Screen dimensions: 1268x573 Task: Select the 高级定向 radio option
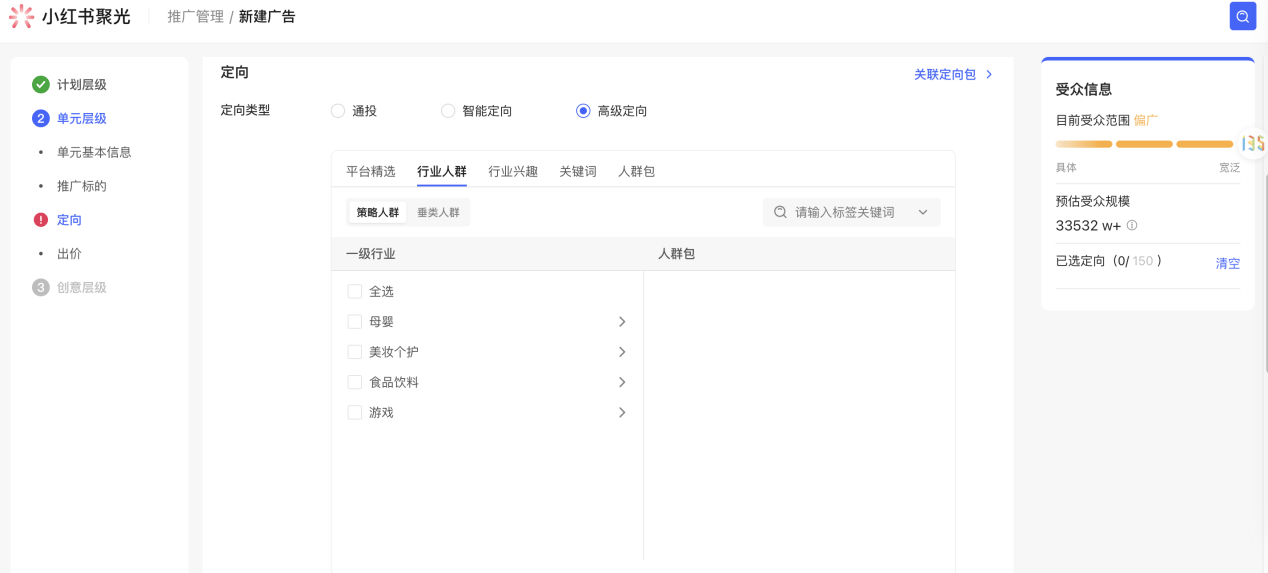(x=583, y=111)
